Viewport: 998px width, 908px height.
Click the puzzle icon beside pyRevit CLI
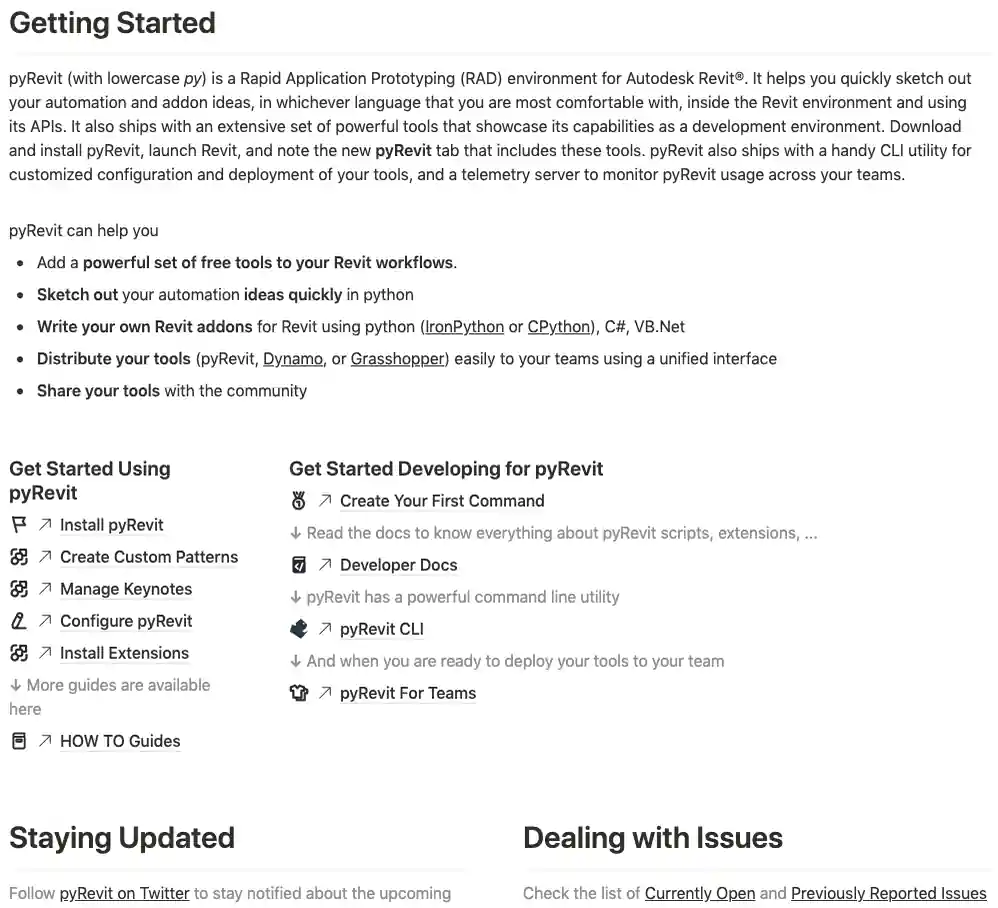pyautogui.click(x=299, y=628)
